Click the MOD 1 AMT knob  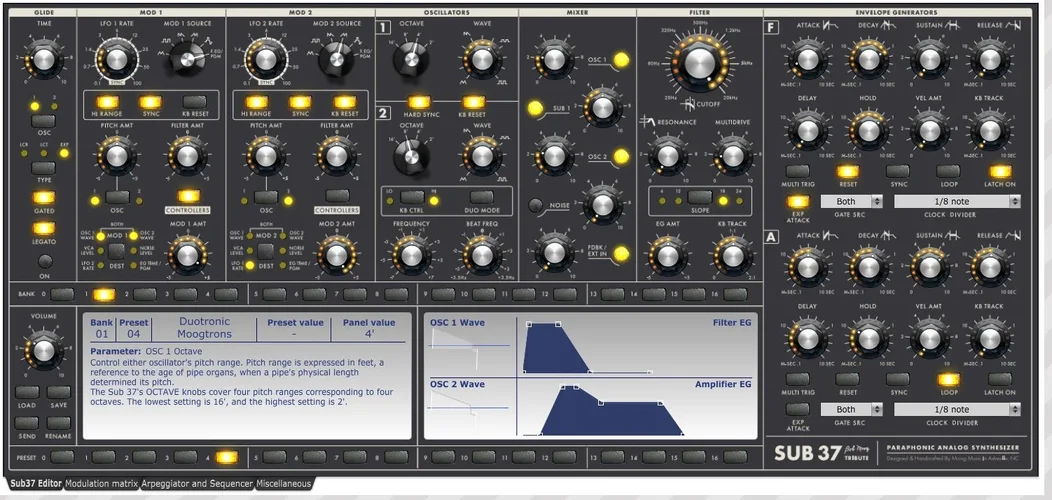pos(187,255)
